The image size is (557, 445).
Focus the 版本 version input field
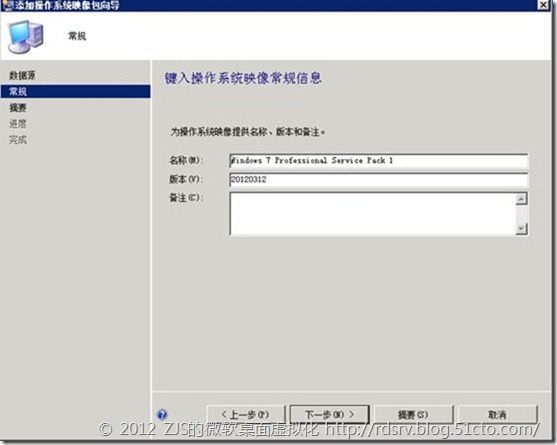[x=379, y=180]
